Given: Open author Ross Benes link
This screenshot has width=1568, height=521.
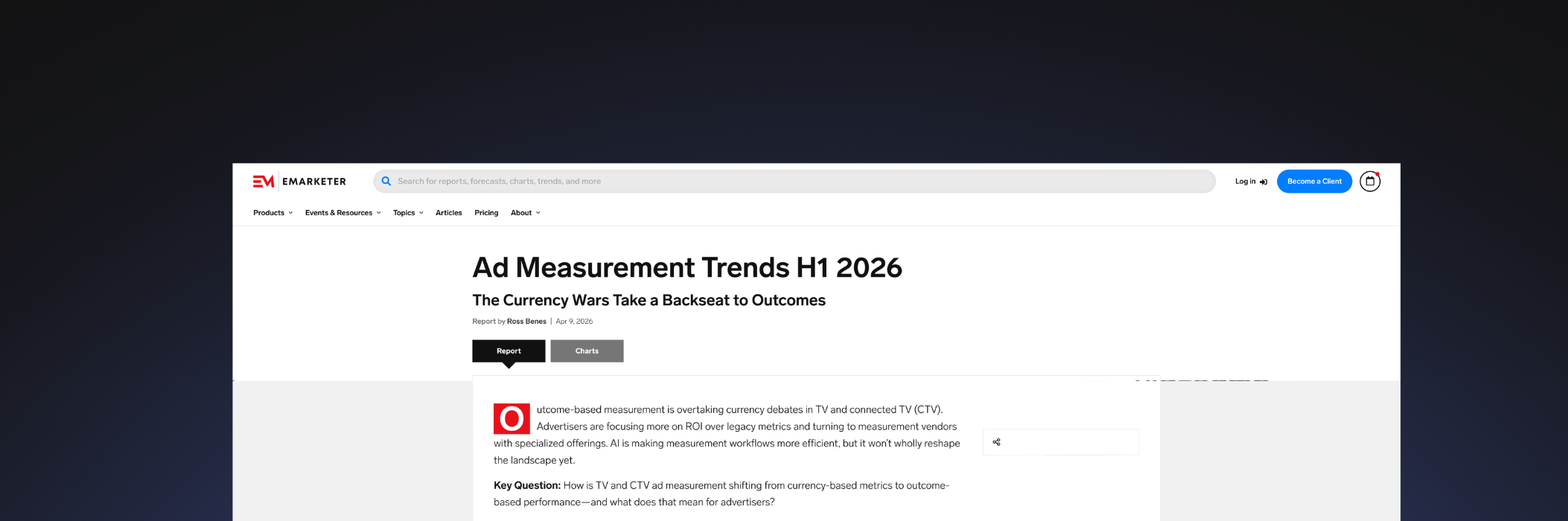Looking at the screenshot, I should pyautogui.click(x=526, y=322).
